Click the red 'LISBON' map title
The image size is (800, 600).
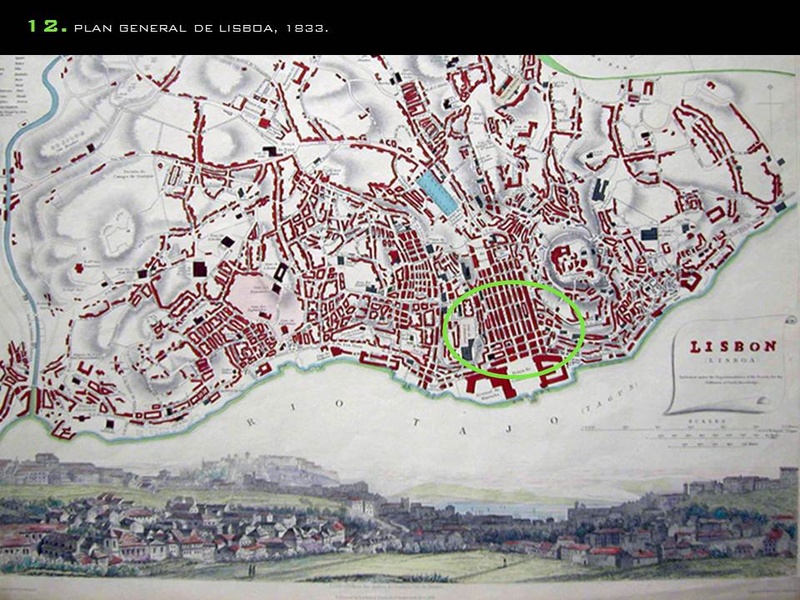coord(733,347)
